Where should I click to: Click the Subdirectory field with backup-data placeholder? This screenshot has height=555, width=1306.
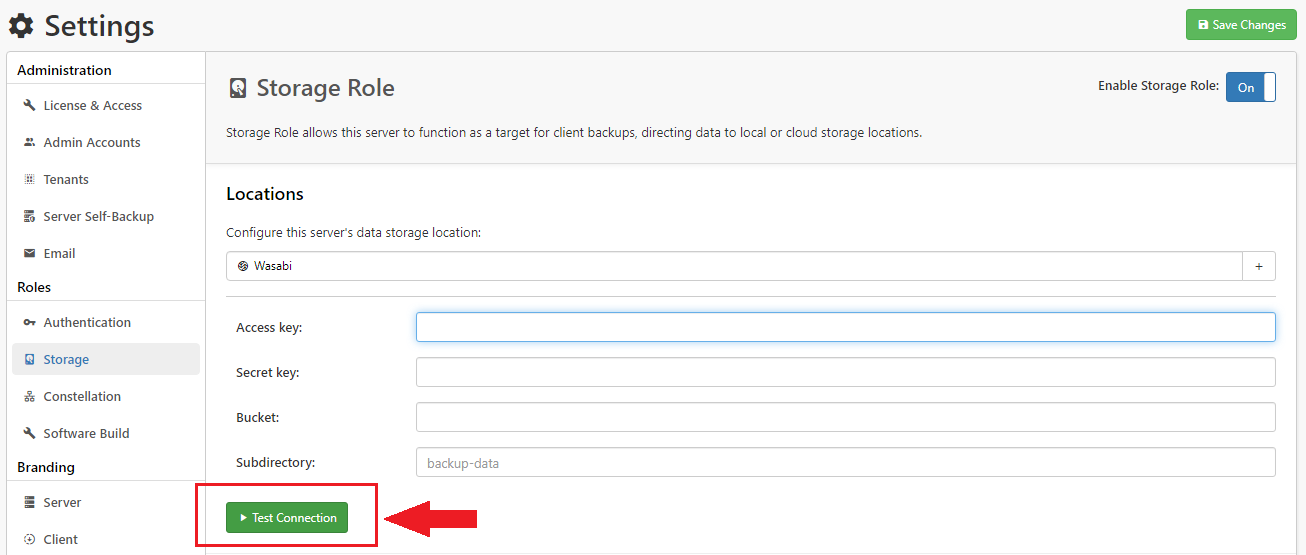point(845,462)
